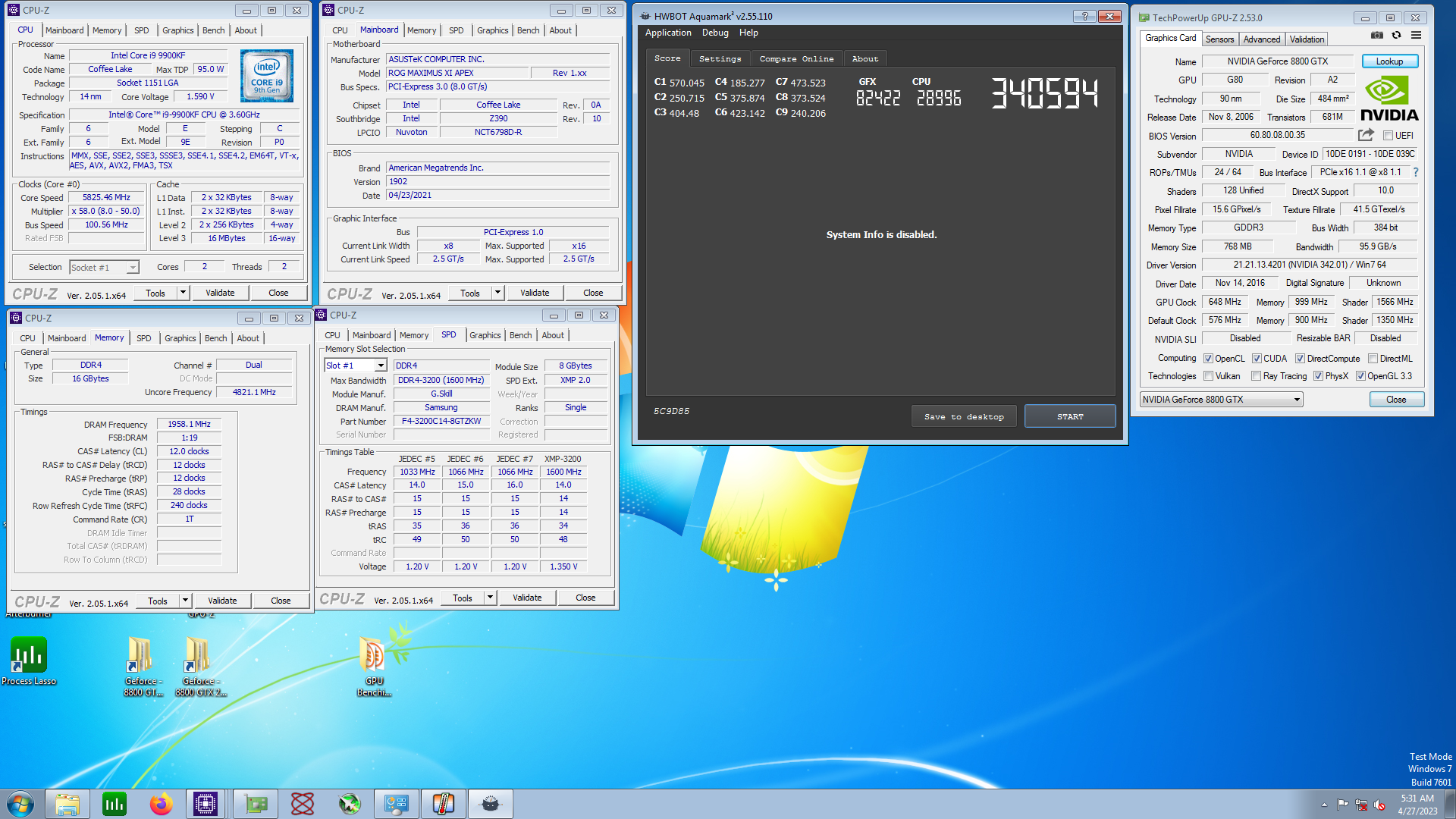Expand Tools arrow in CPU-Z CPU window

tap(183, 293)
